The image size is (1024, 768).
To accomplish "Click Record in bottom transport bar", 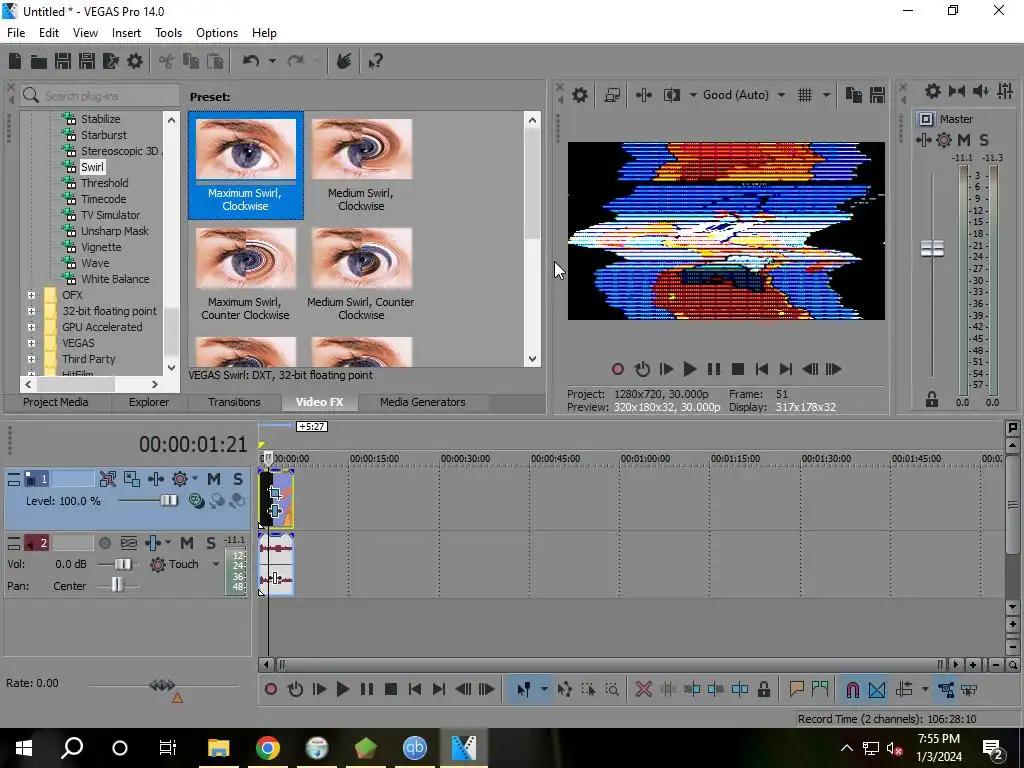I will click(271, 690).
